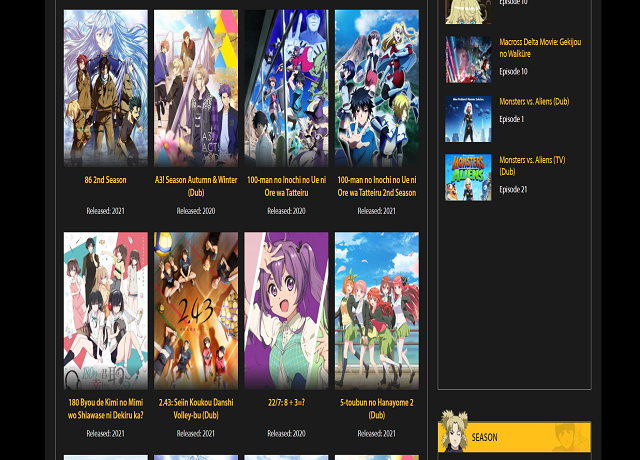Click the 86 2nd Season title link
Viewport: 640px width, 460px height.
[x=105, y=180]
